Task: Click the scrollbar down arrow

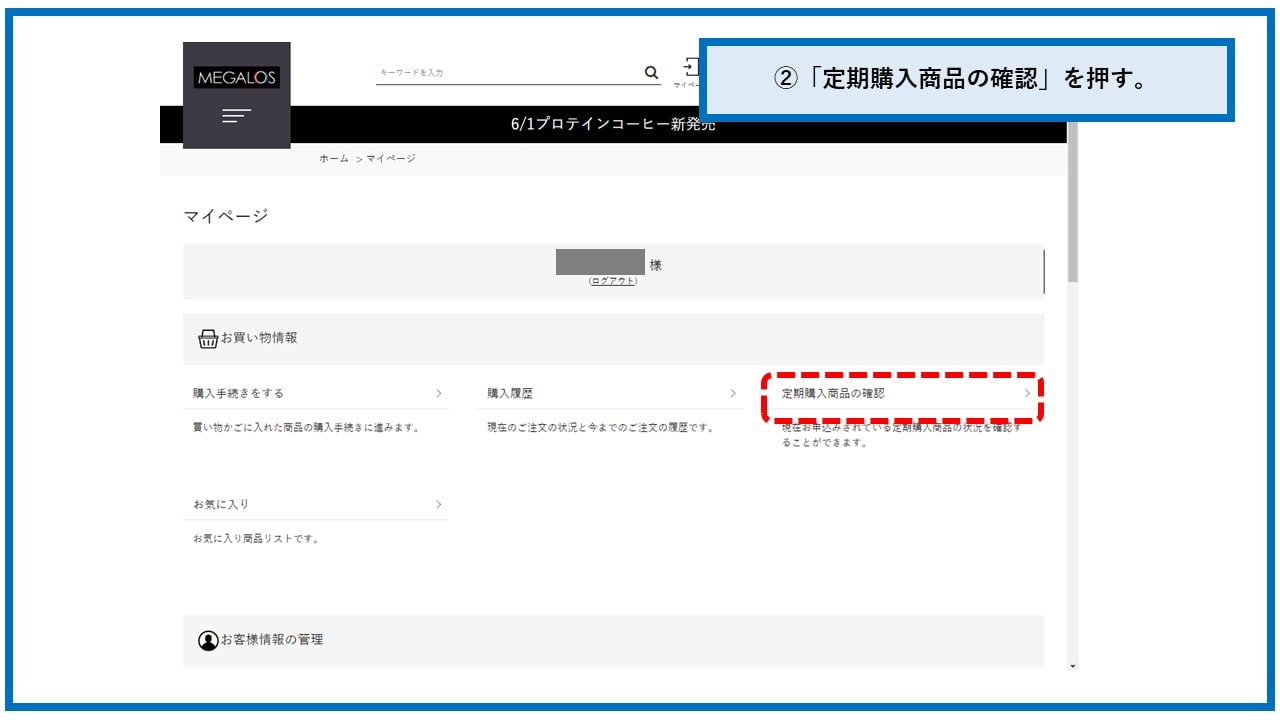Action: pyautogui.click(x=1073, y=665)
